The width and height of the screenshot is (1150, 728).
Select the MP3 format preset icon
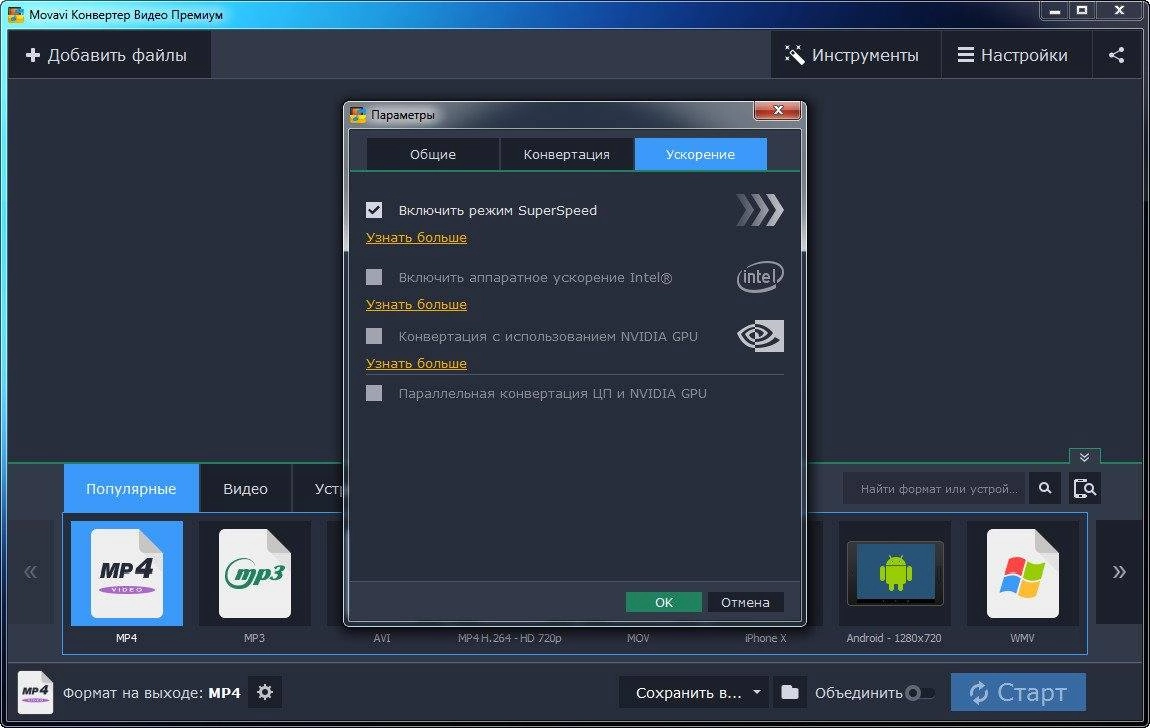click(254, 573)
